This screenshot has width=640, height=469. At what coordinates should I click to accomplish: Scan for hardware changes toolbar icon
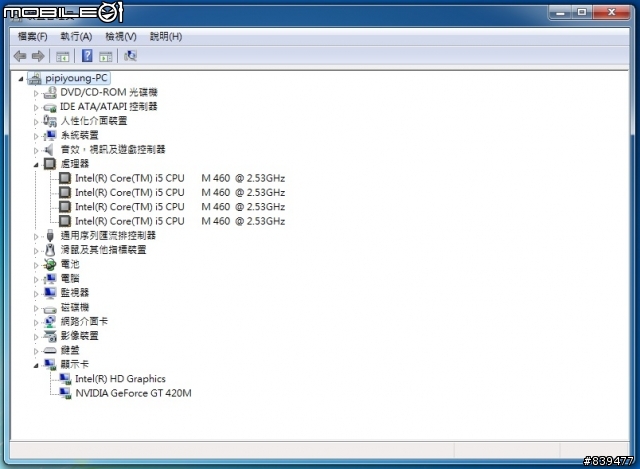click(x=130, y=56)
